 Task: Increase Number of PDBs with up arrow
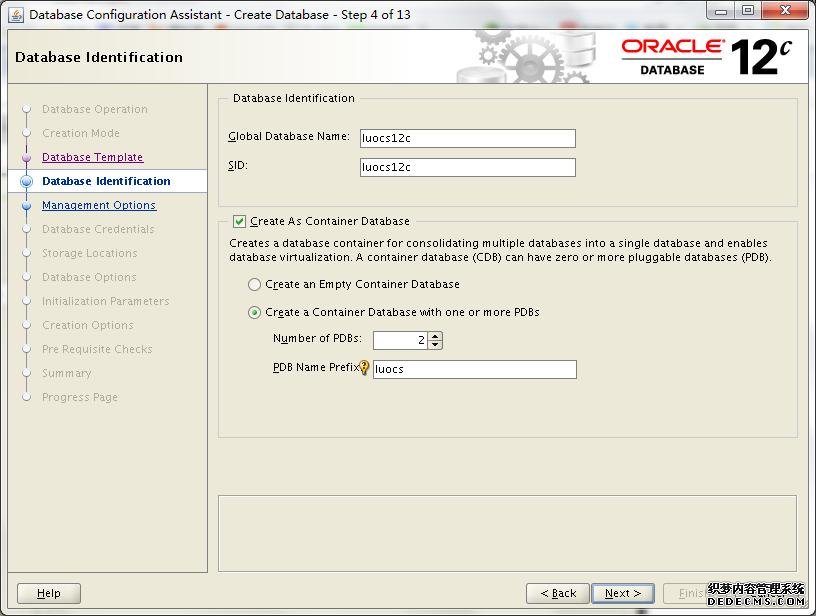pyautogui.click(x=435, y=336)
